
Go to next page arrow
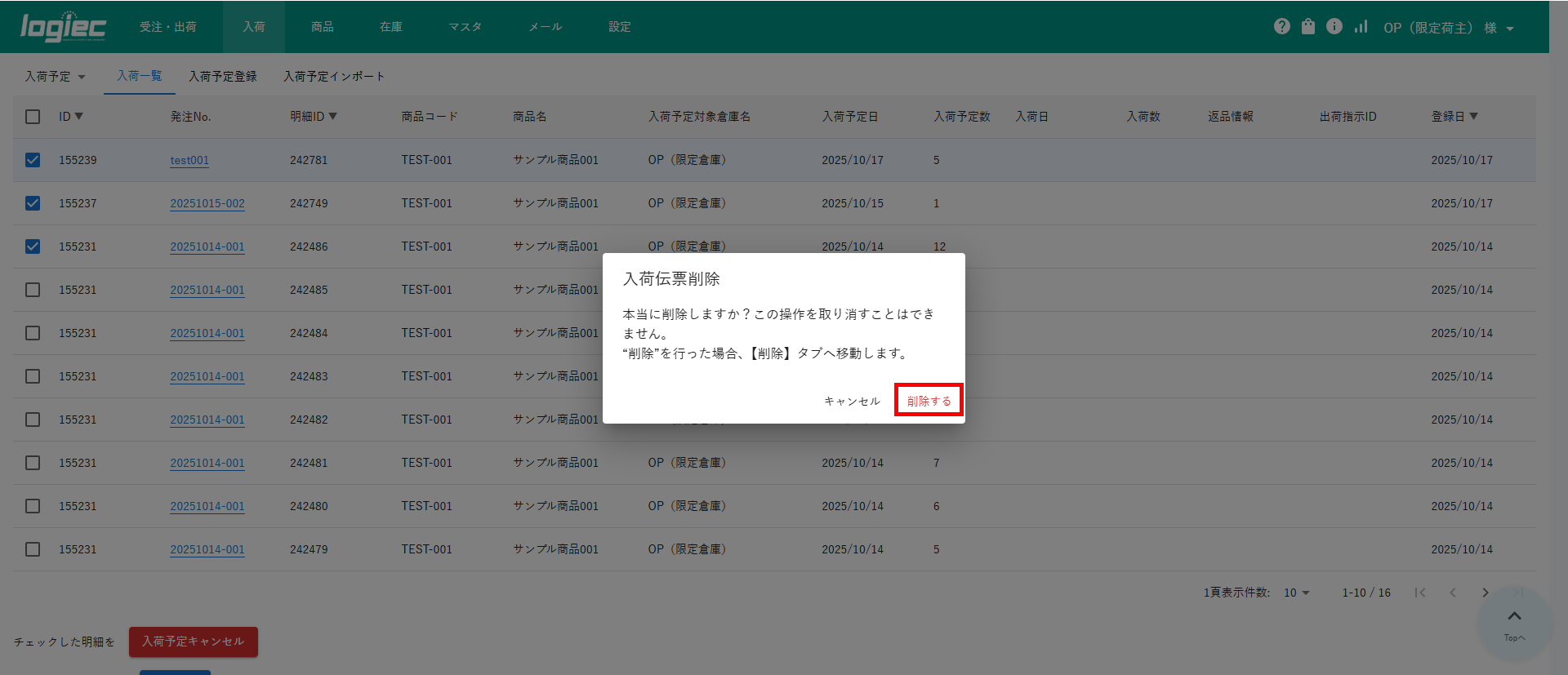1486,593
